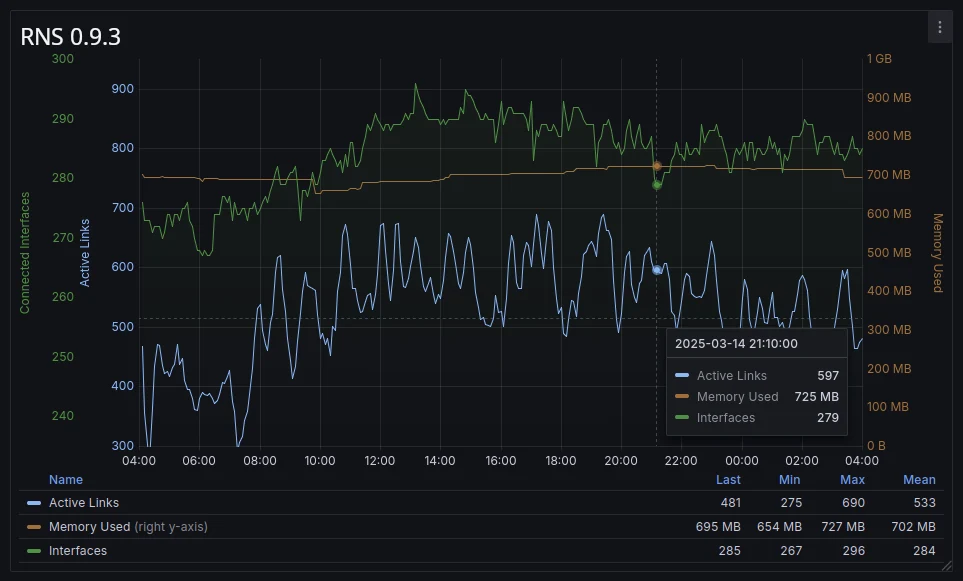Image resolution: width=963 pixels, height=581 pixels.
Task: Click the tooltip timestamp 2025-03-14 21:10:00
Action: tap(736, 343)
